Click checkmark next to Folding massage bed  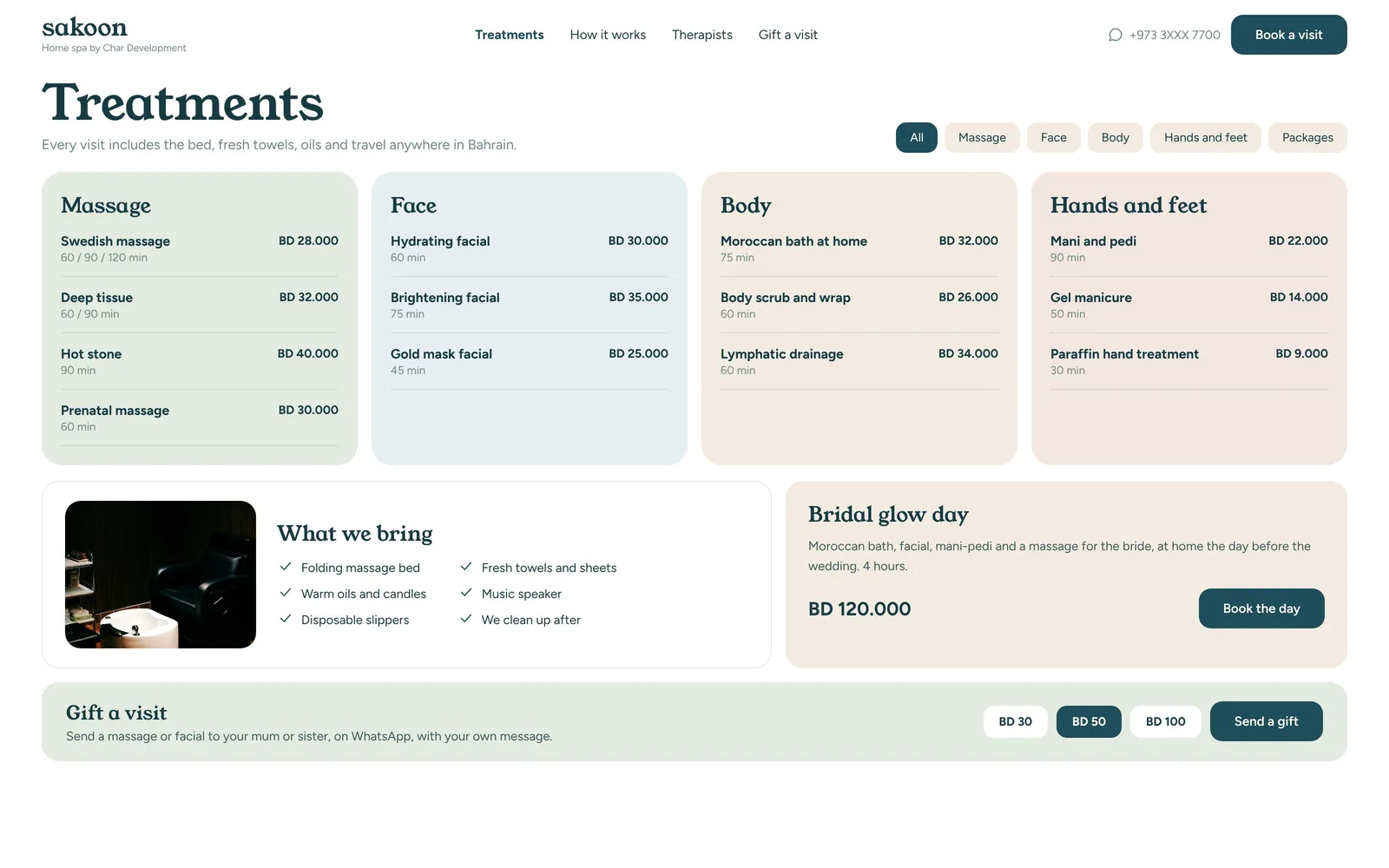pyautogui.click(x=286, y=567)
